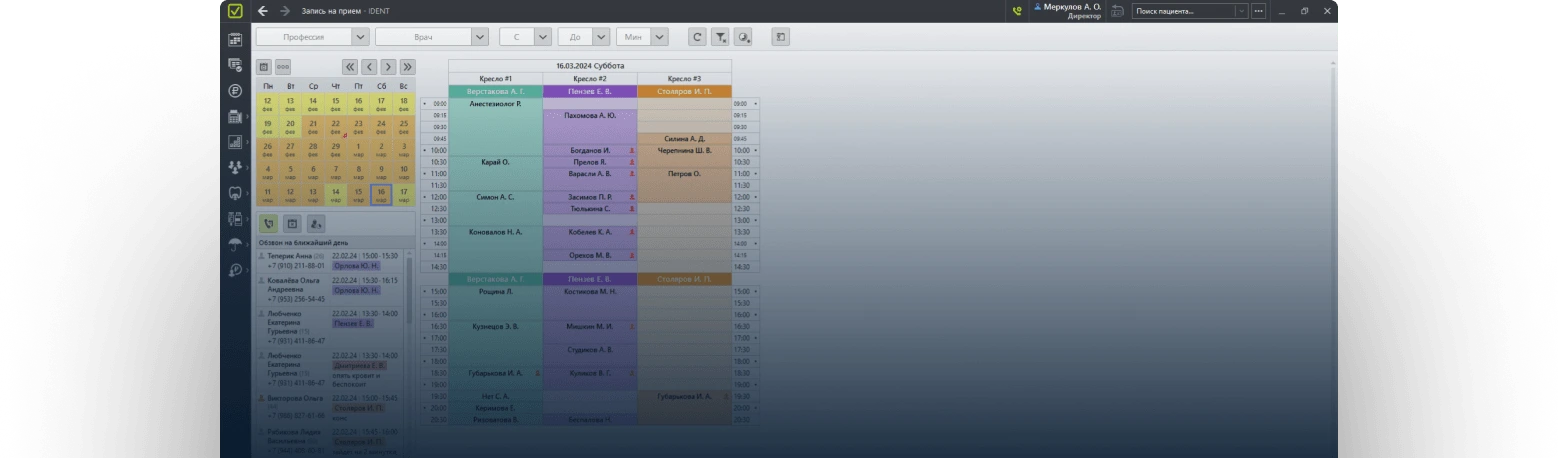This screenshot has height=458, width=1558.
Task: Click the refresh schedule icon
Action: [x=697, y=37]
